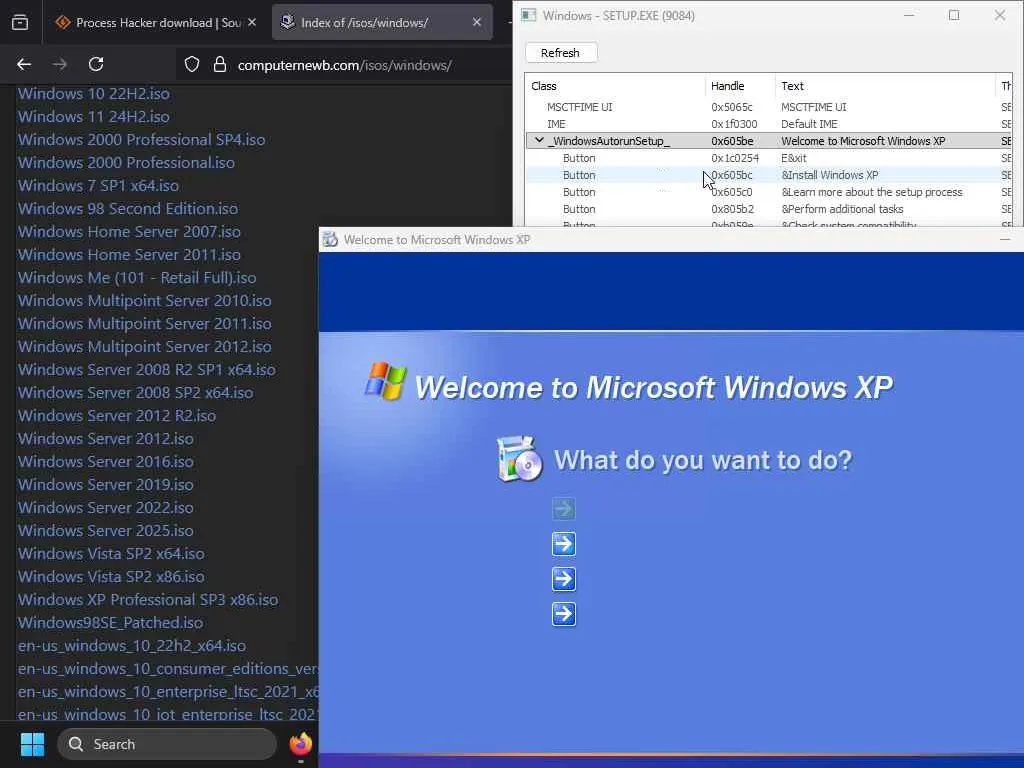The image size is (1024, 768).
Task: Open Windows Multipoint Server 2012.iso link
Action: (144, 347)
